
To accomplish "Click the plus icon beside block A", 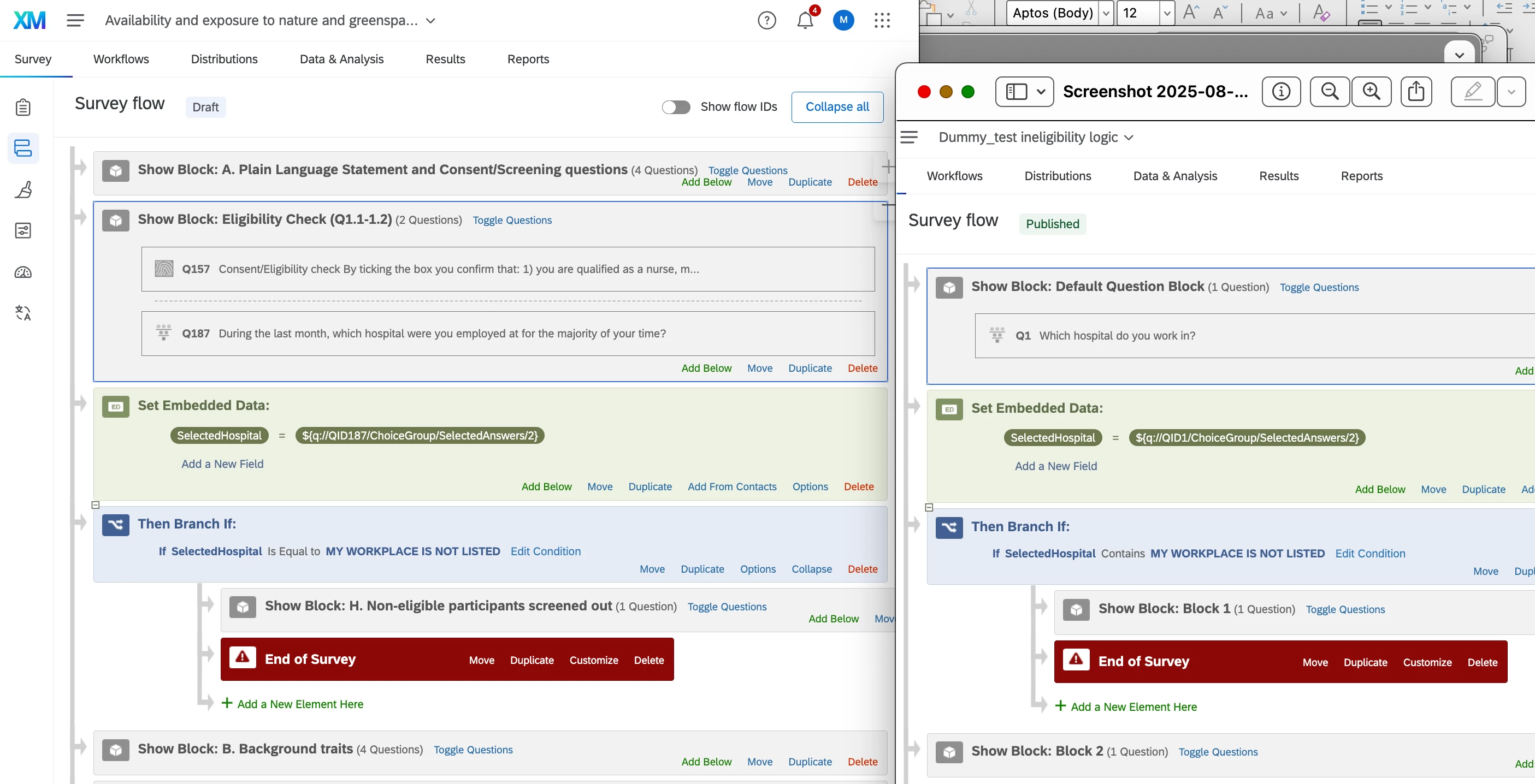I will point(887,167).
